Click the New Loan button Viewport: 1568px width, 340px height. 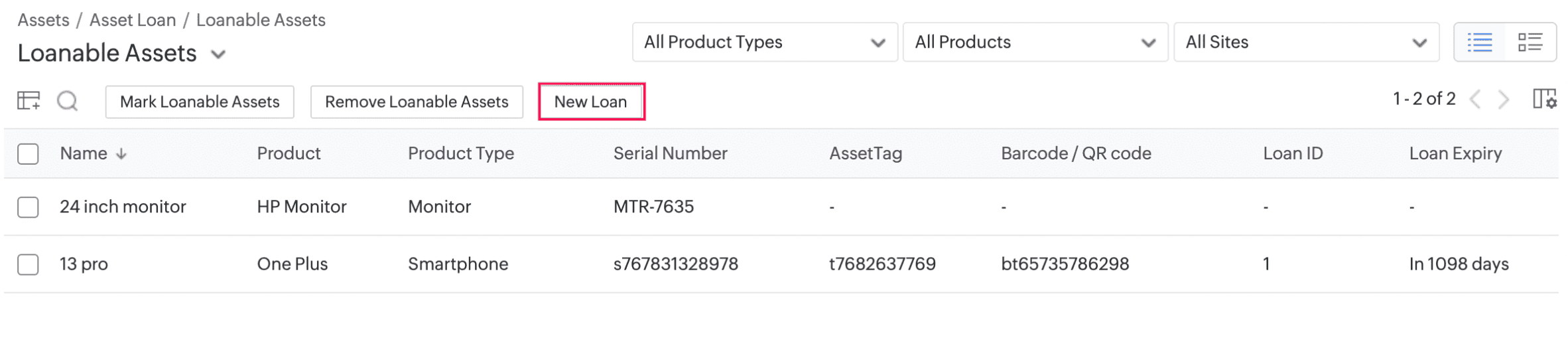591,102
